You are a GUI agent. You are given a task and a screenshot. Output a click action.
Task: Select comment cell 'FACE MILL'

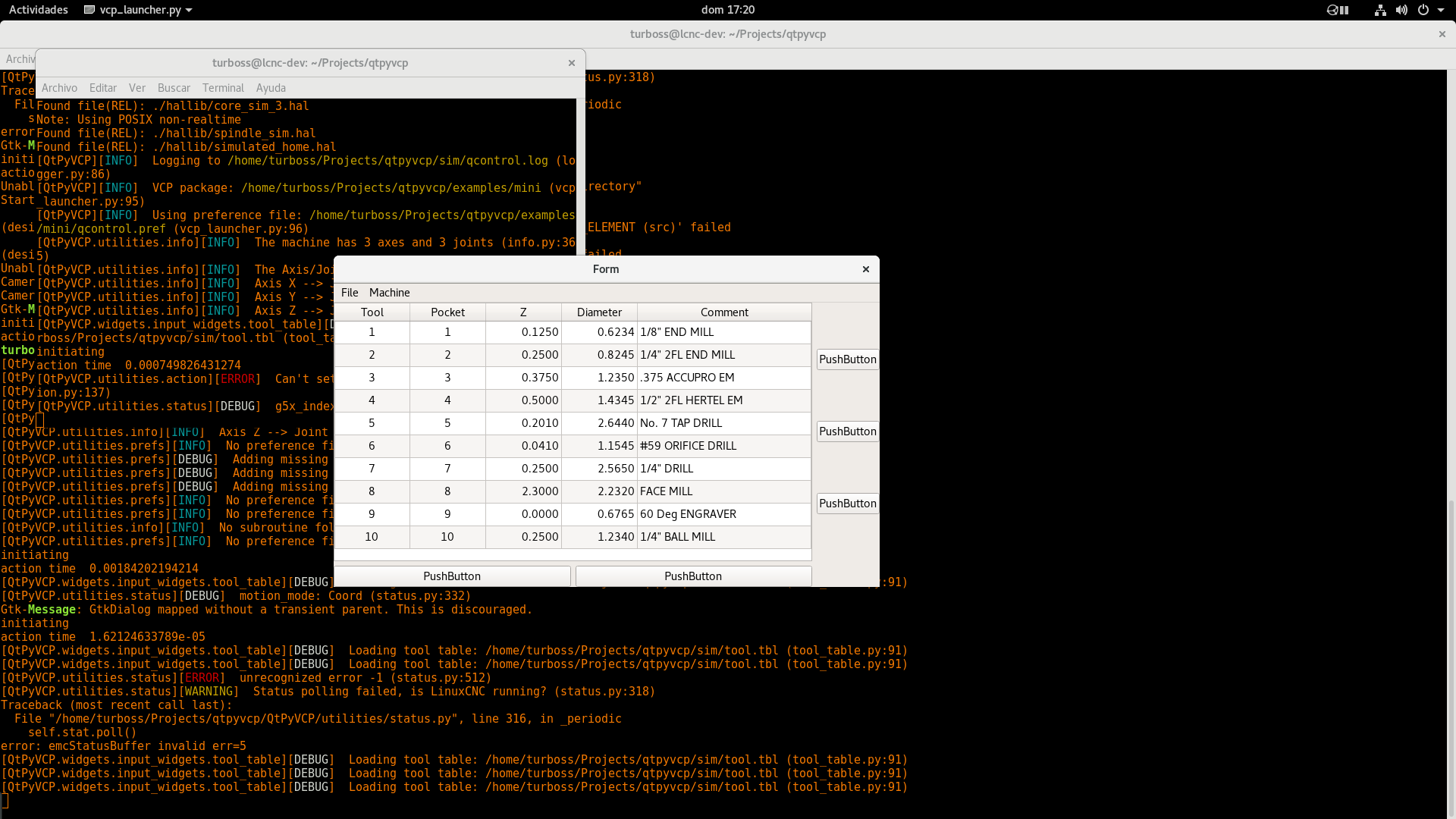[724, 491]
